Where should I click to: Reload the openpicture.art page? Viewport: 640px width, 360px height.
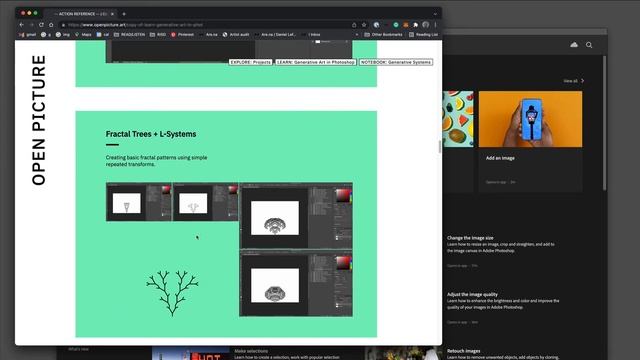(x=41, y=25)
